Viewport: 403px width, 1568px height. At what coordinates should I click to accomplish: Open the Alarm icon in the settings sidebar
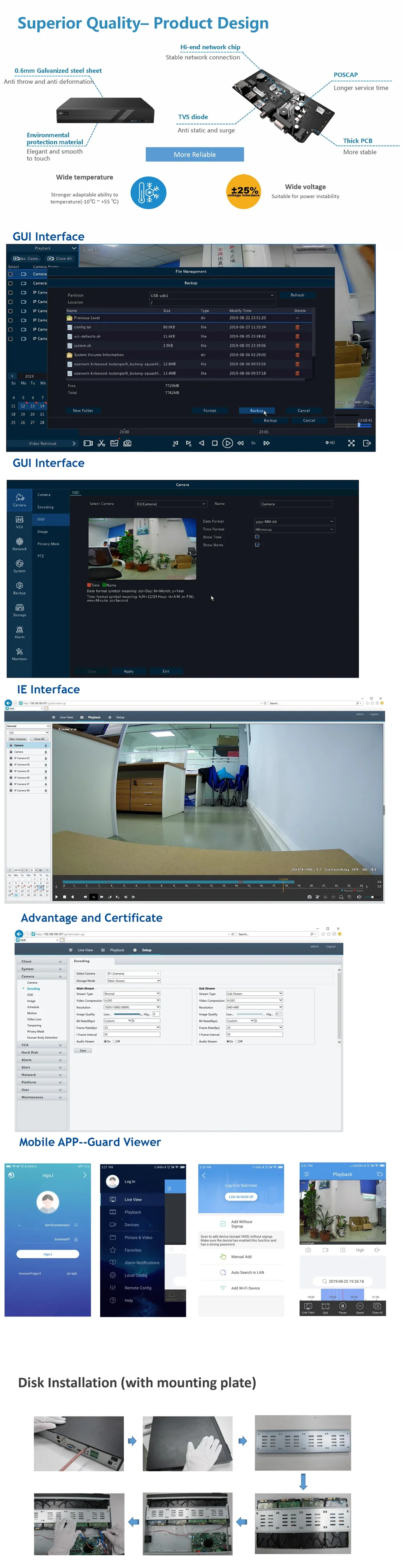tap(19, 629)
